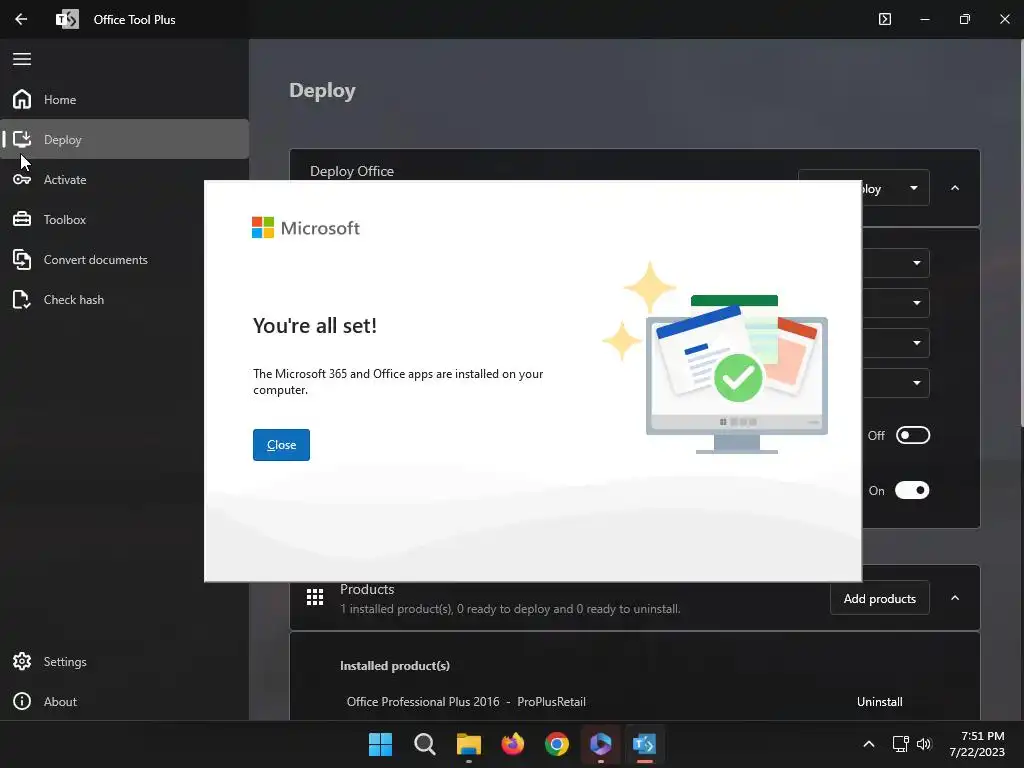The image size is (1024, 768).
Task: Click the Deploy sidebar icon
Action: pyautogui.click(x=22, y=139)
